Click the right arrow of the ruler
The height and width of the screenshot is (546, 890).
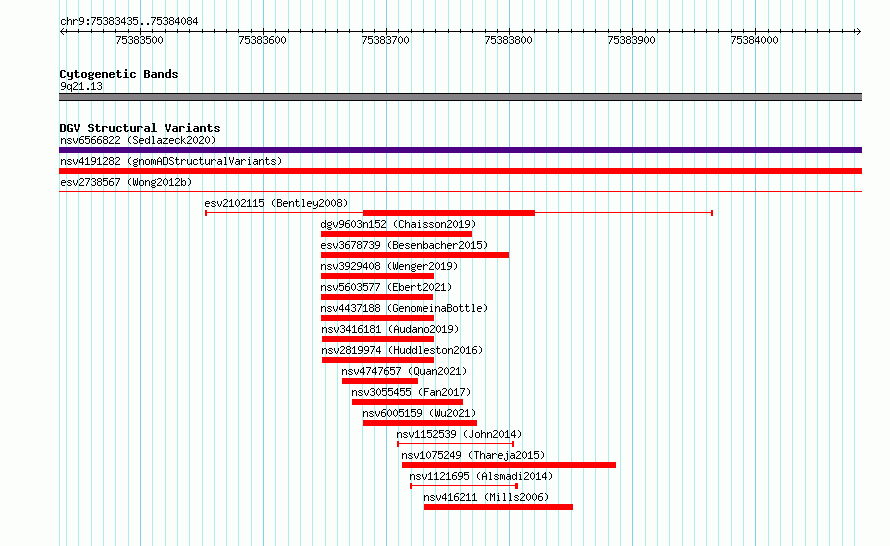tap(859, 31)
